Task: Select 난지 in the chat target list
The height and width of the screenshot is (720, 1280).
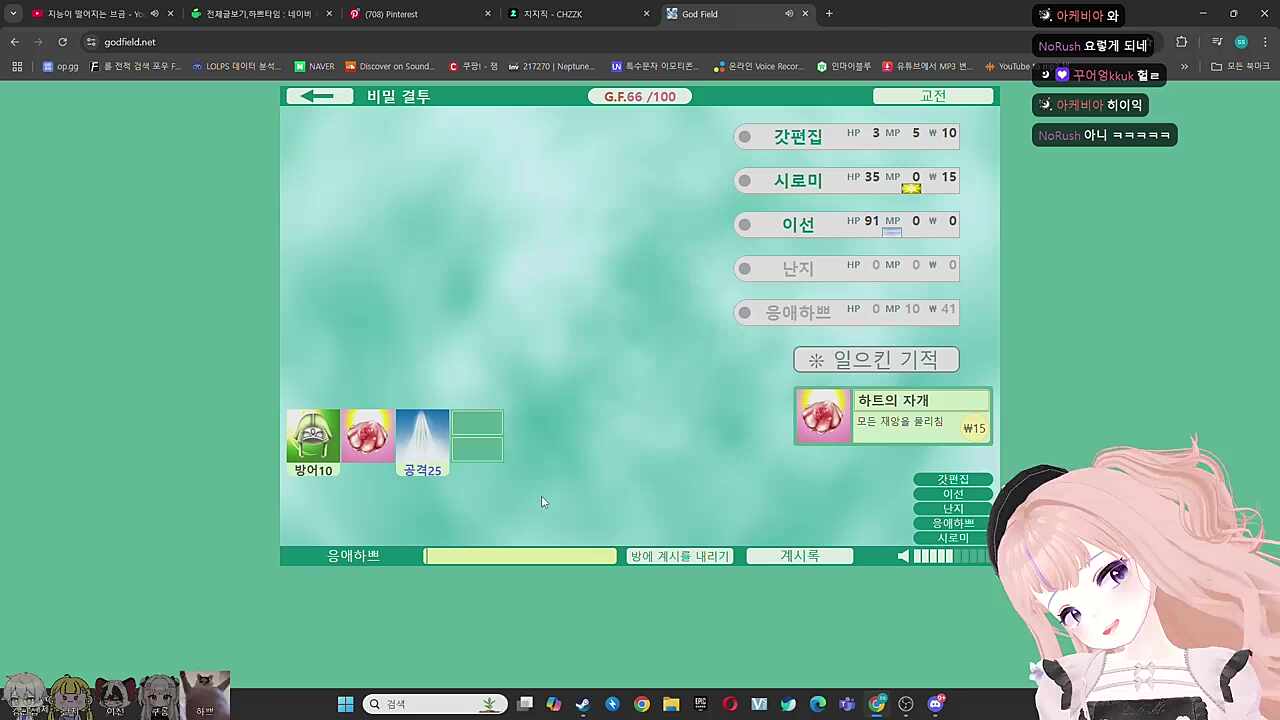Action: tap(953, 508)
